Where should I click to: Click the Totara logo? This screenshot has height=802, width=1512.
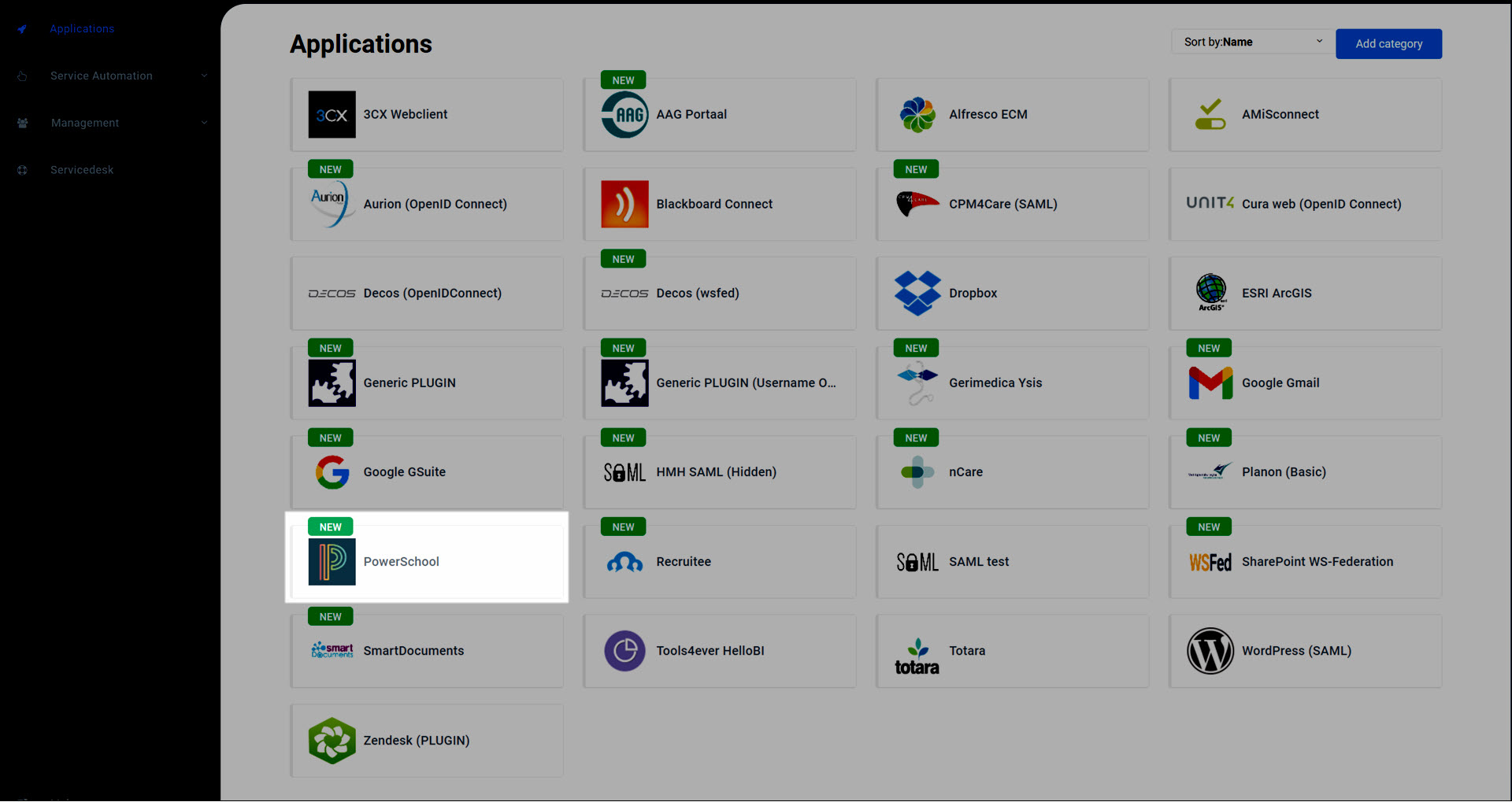click(917, 657)
